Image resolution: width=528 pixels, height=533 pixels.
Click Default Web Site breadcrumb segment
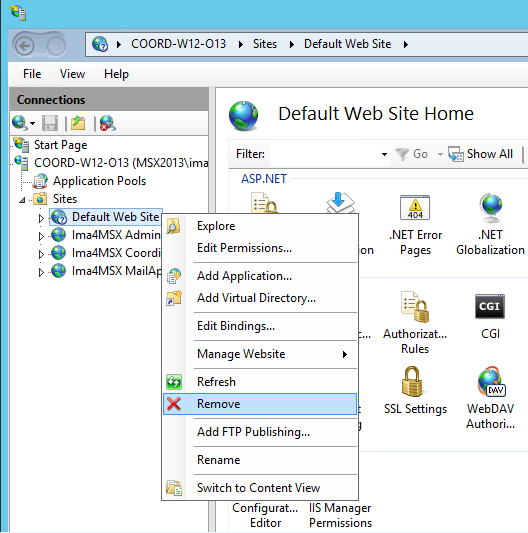coord(347,44)
